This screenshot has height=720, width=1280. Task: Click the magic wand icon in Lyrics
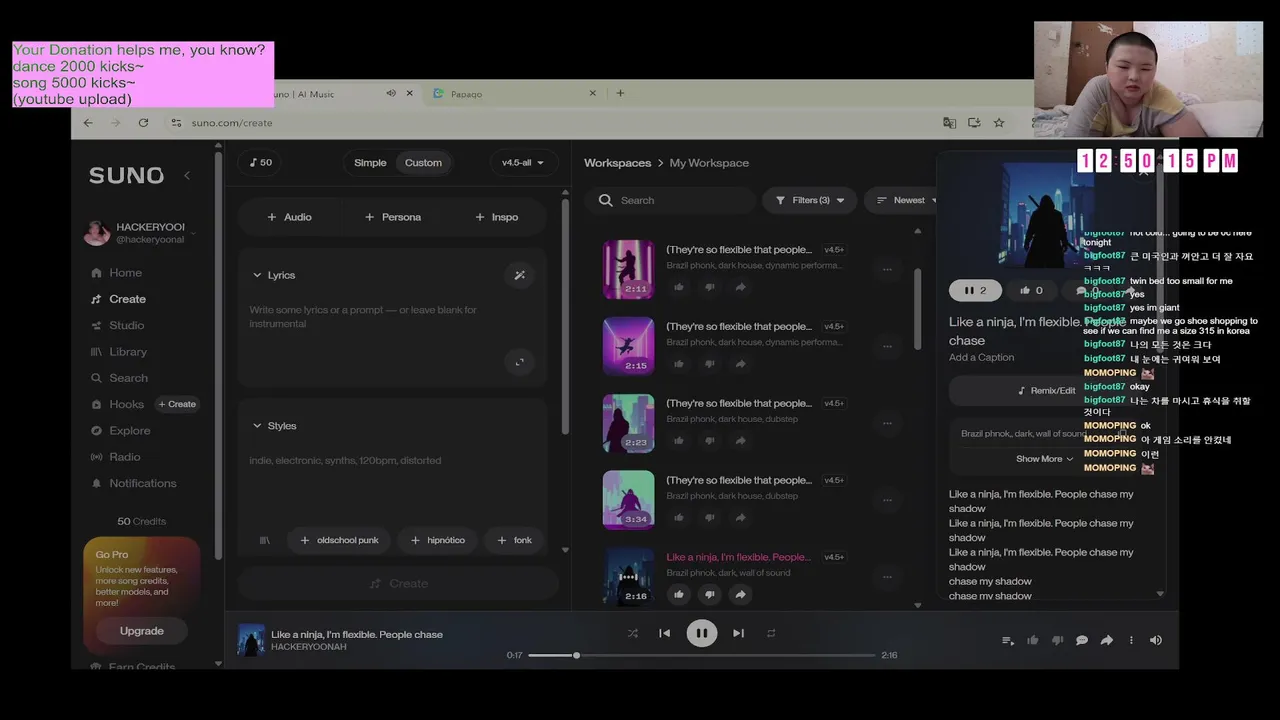pyautogui.click(x=519, y=275)
